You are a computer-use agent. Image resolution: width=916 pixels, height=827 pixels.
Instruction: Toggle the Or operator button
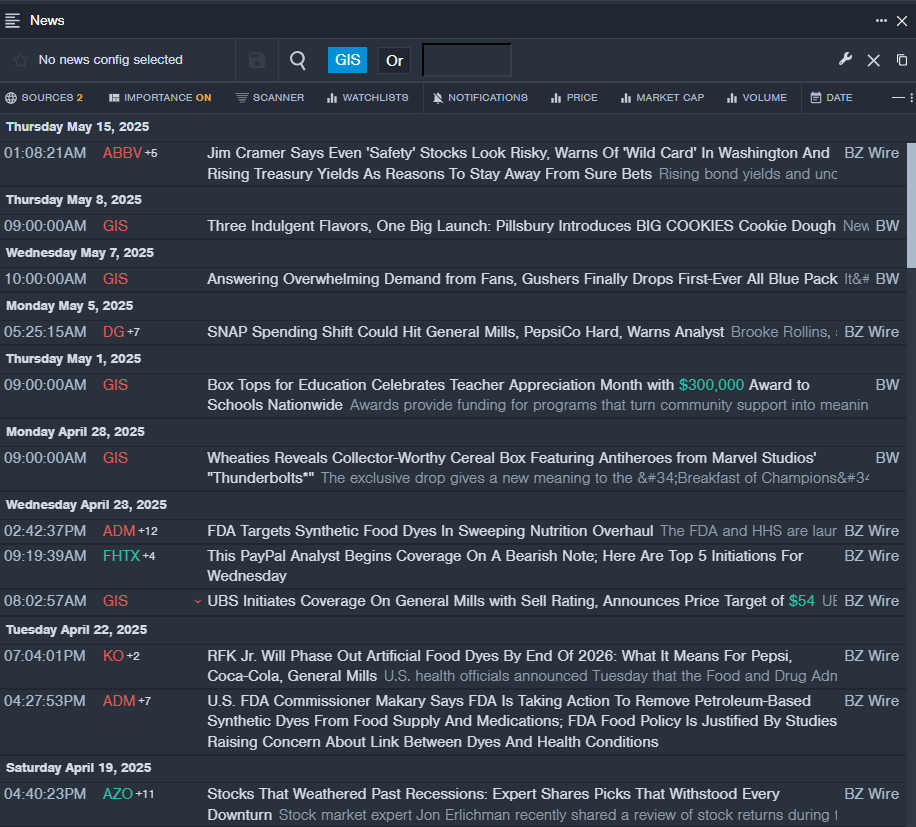tap(394, 60)
